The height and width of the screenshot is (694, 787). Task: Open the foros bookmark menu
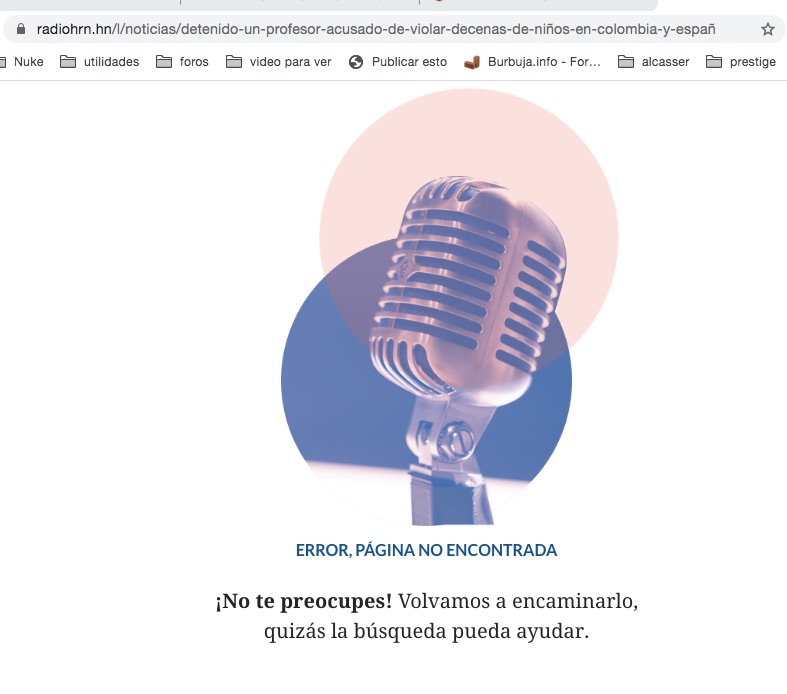(194, 62)
